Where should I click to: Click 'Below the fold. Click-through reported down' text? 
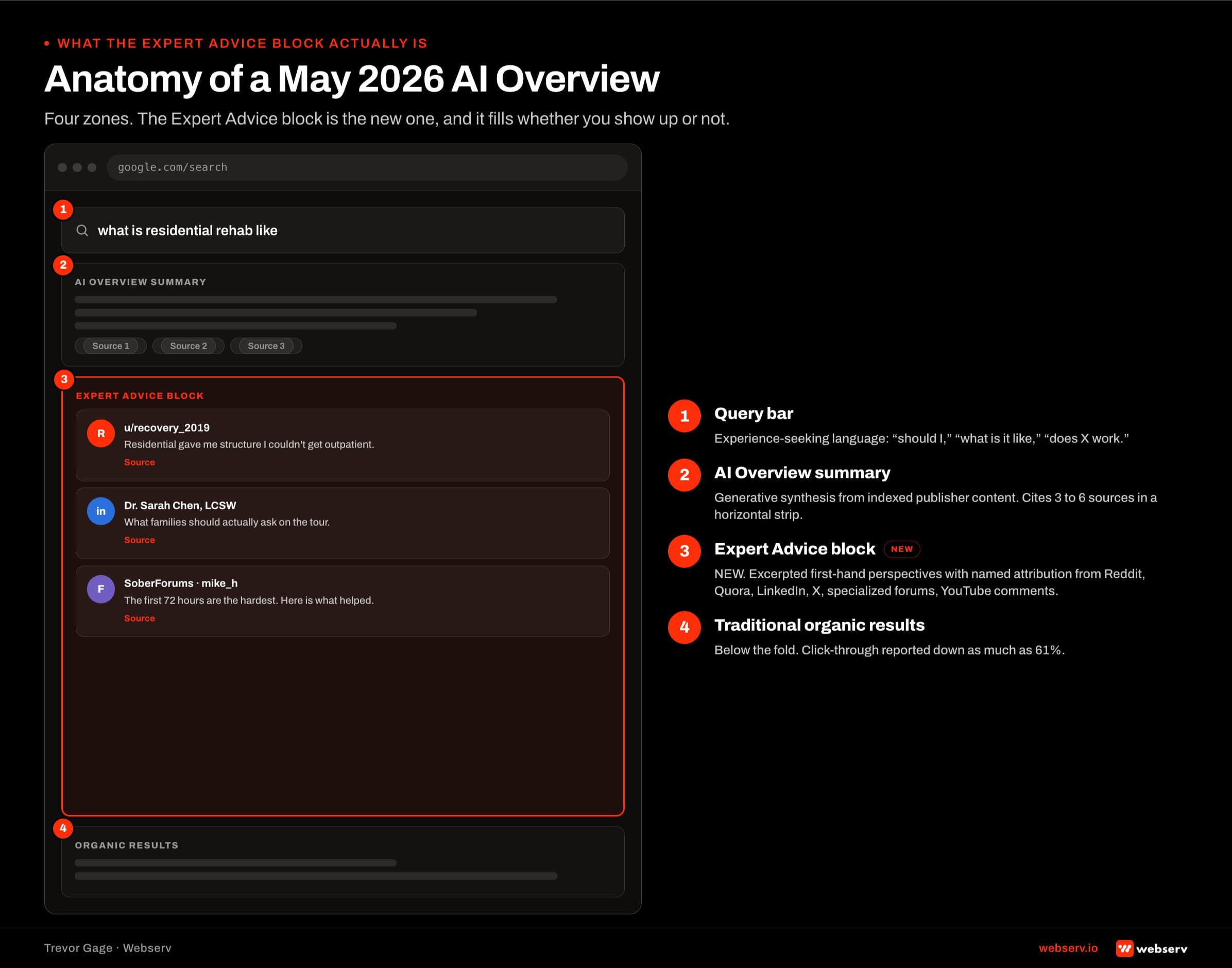[x=889, y=650]
